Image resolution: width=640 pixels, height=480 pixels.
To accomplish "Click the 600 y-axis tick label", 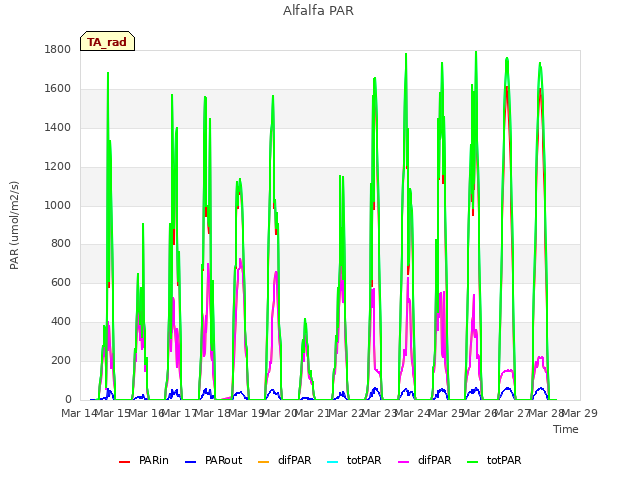I will [x=61, y=282].
